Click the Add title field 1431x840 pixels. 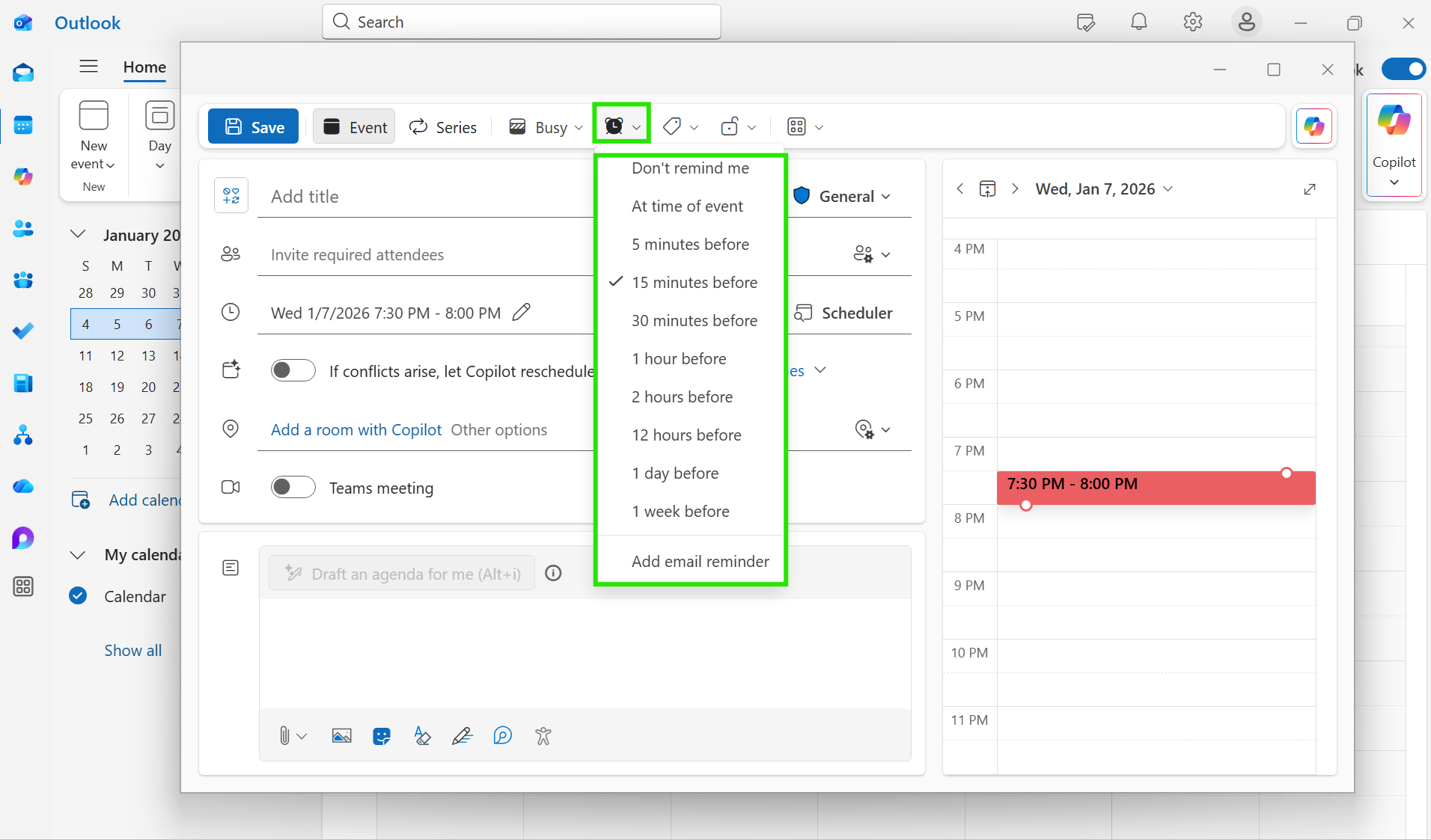[x=425, y=197]
